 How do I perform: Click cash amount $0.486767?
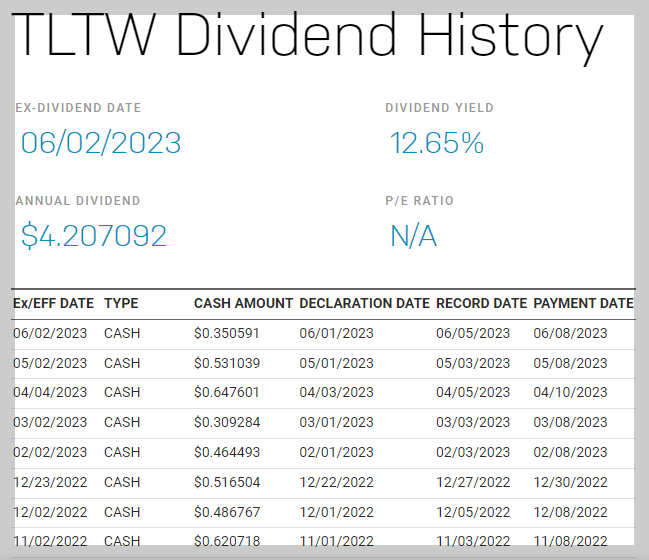pyautogui.click(x=227, y=512)
